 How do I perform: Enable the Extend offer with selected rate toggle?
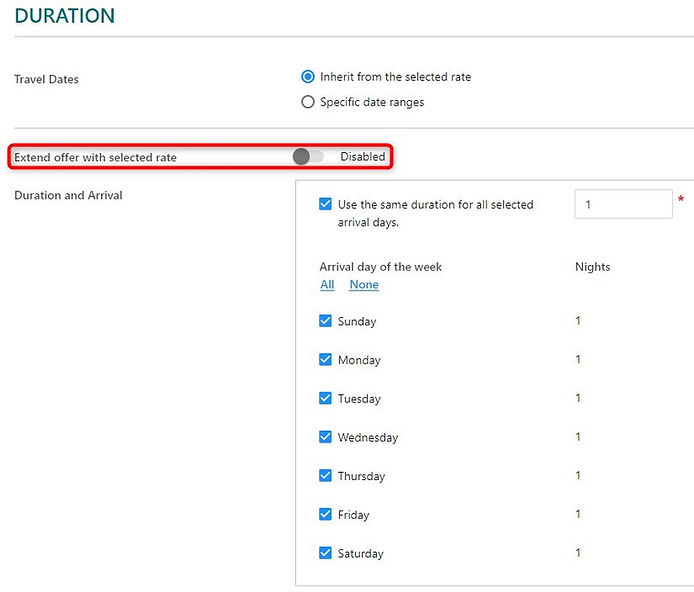(308, 157)
